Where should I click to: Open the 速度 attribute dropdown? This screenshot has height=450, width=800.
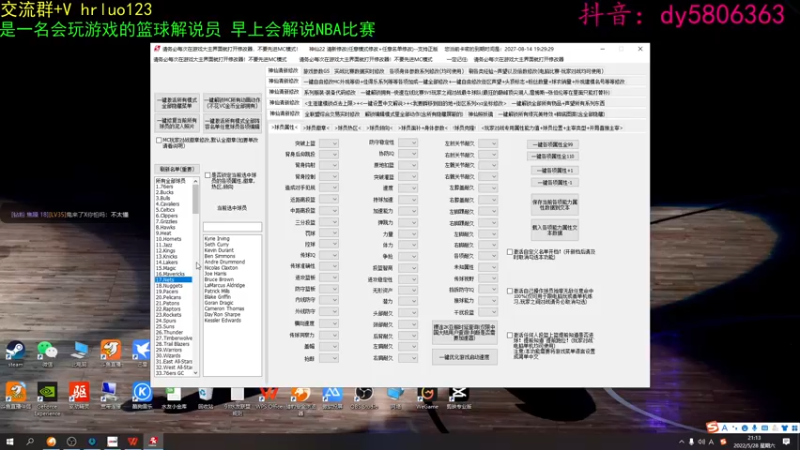(x=408, y=188)
